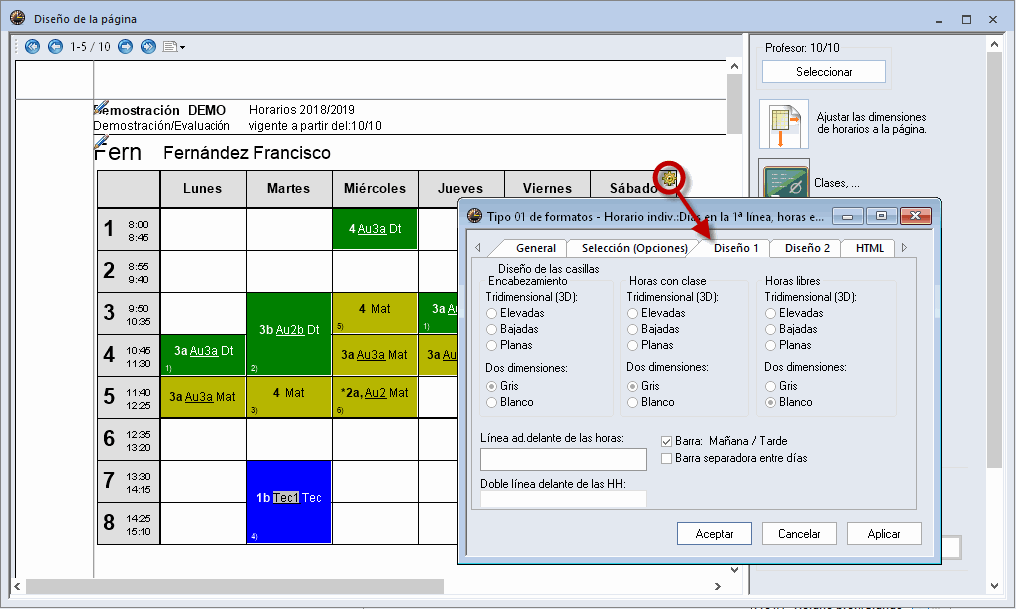Go to next page arrow
Image resolution: width=1016 pixels, height=609 pixels.
(126, 47)
